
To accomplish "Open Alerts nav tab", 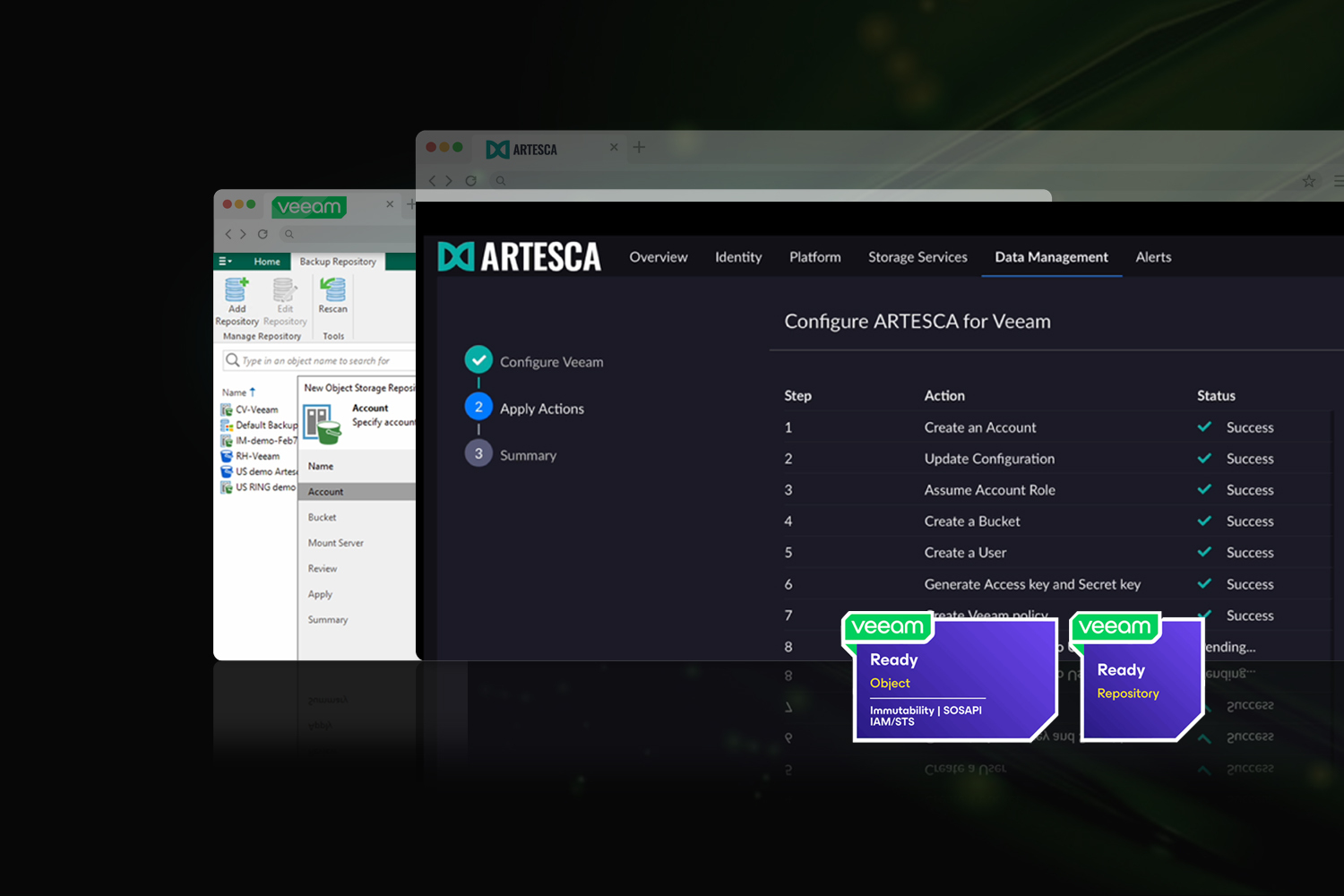I will tap(1153, 257).
